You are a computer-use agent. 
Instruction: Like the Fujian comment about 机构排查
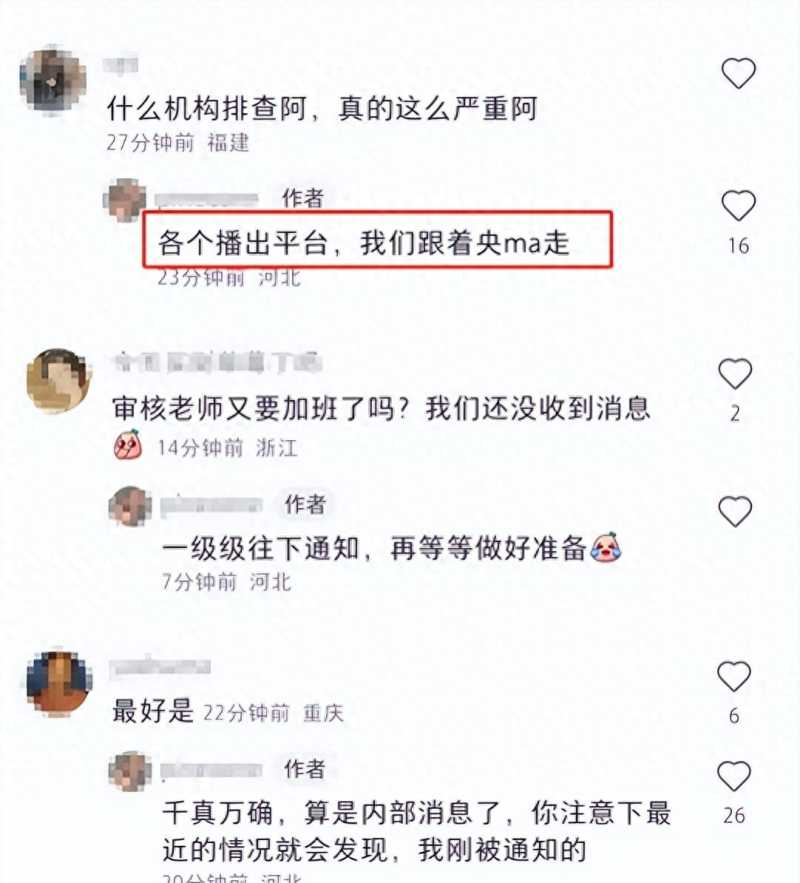coord(738,73)
